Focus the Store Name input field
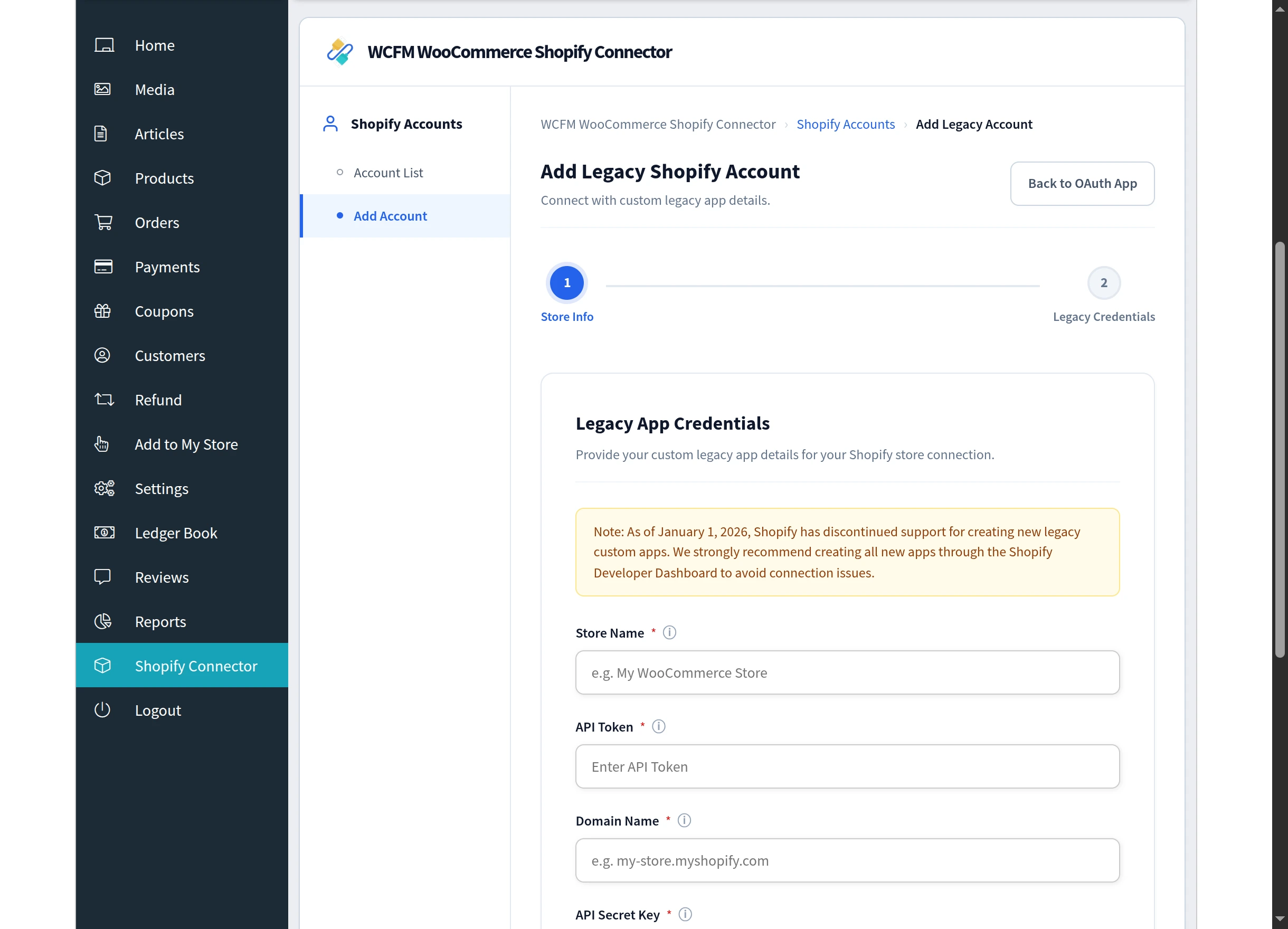Image resolution: width=1288 pixels, height=929 pixels. [x=847, y=672]
